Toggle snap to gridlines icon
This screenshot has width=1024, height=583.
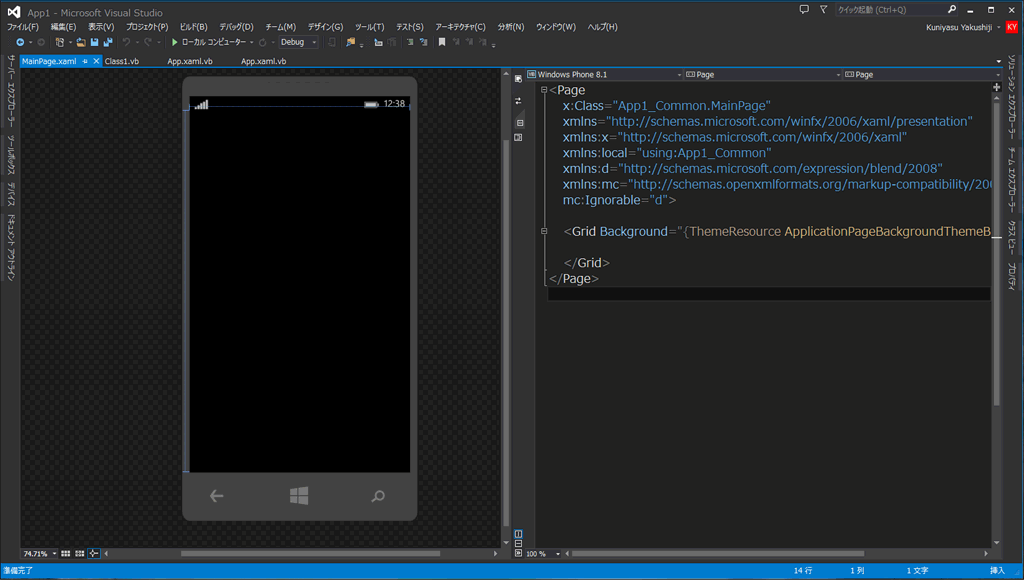coord(80,554)
